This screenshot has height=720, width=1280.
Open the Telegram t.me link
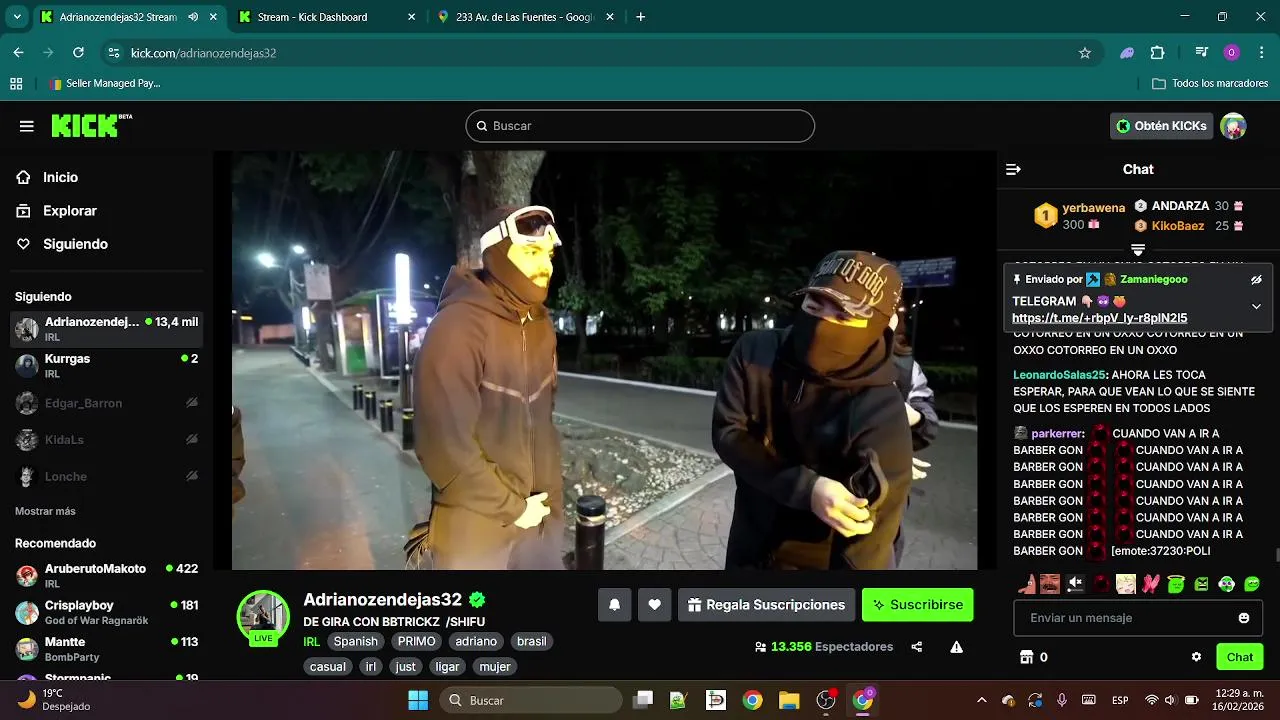click(1100, 318)
